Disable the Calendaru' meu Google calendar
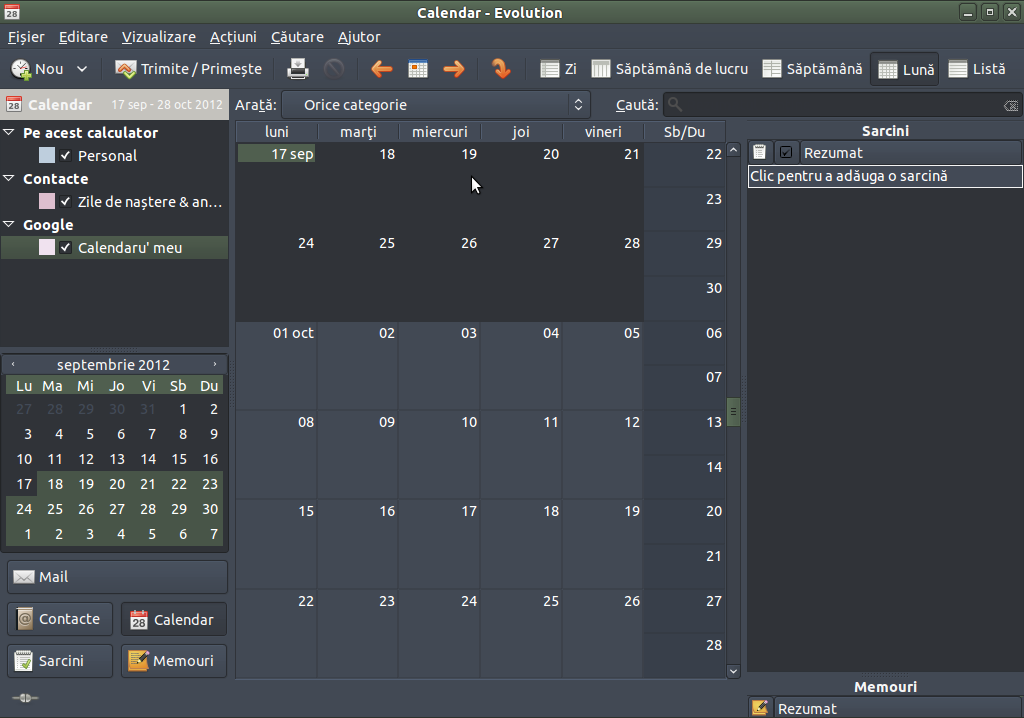1024x718 pixels. click(x=66, y=248)
